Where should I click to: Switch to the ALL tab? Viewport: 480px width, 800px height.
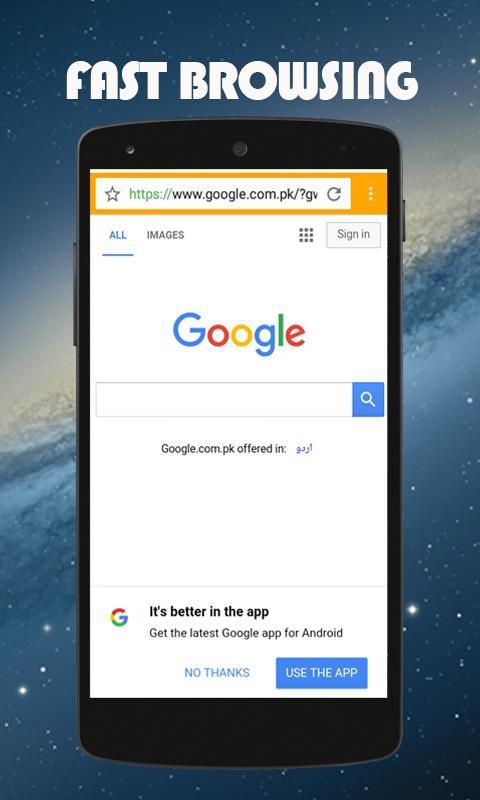[x=118, y=235]
